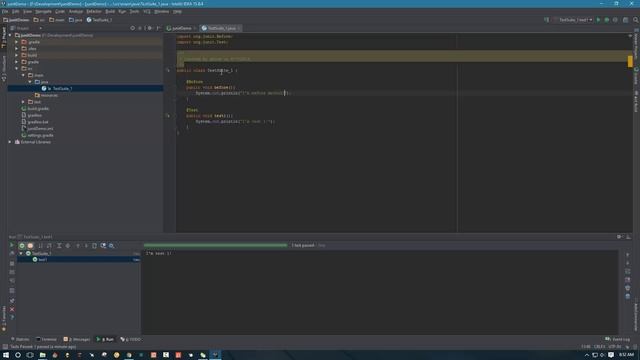
Task: Click the Windows taskbar clock
Action: coord(626,355)
